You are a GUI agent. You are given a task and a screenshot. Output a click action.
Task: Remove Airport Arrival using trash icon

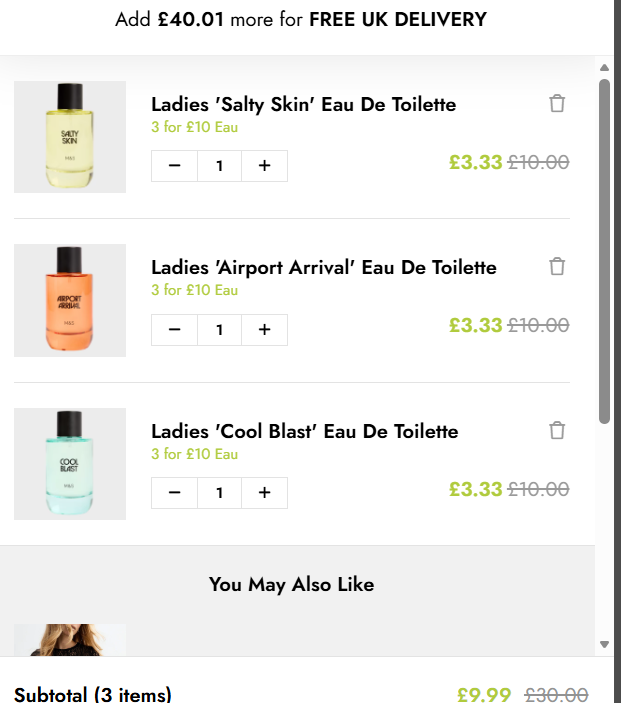(x=557, y=266)
